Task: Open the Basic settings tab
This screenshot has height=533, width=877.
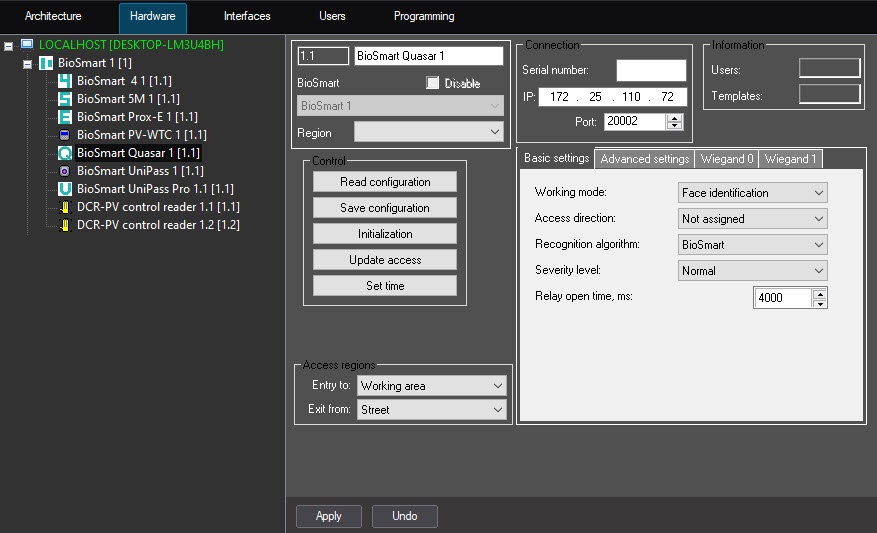Action: (557, 158)
